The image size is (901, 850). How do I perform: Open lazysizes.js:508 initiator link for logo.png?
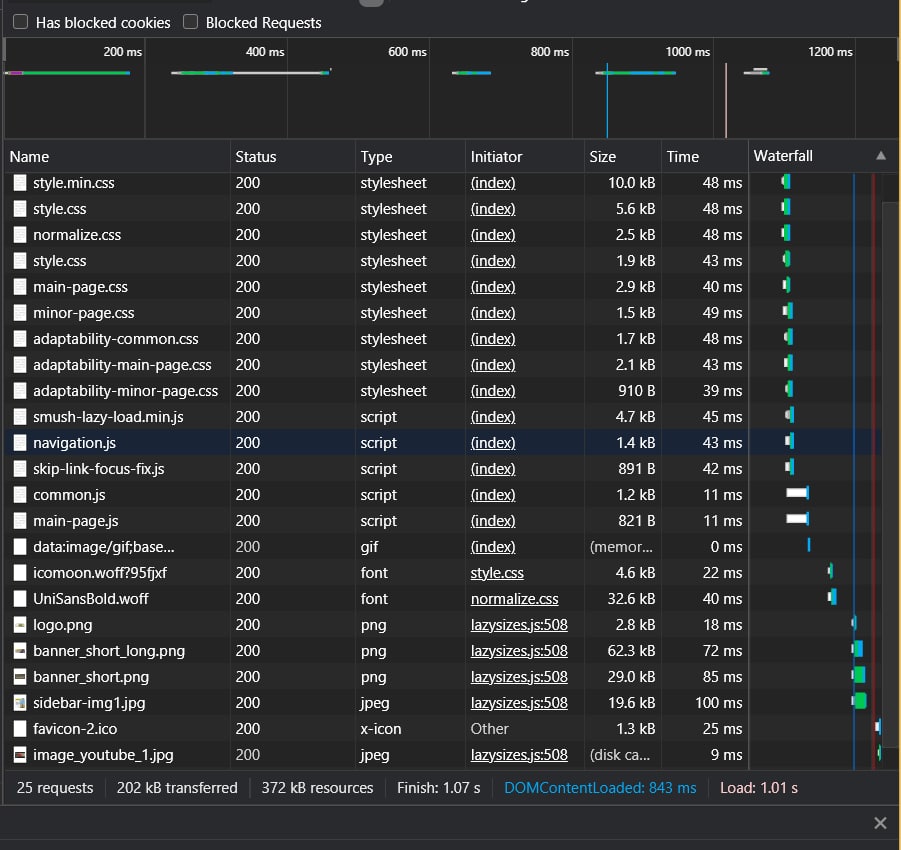point(519,625)
